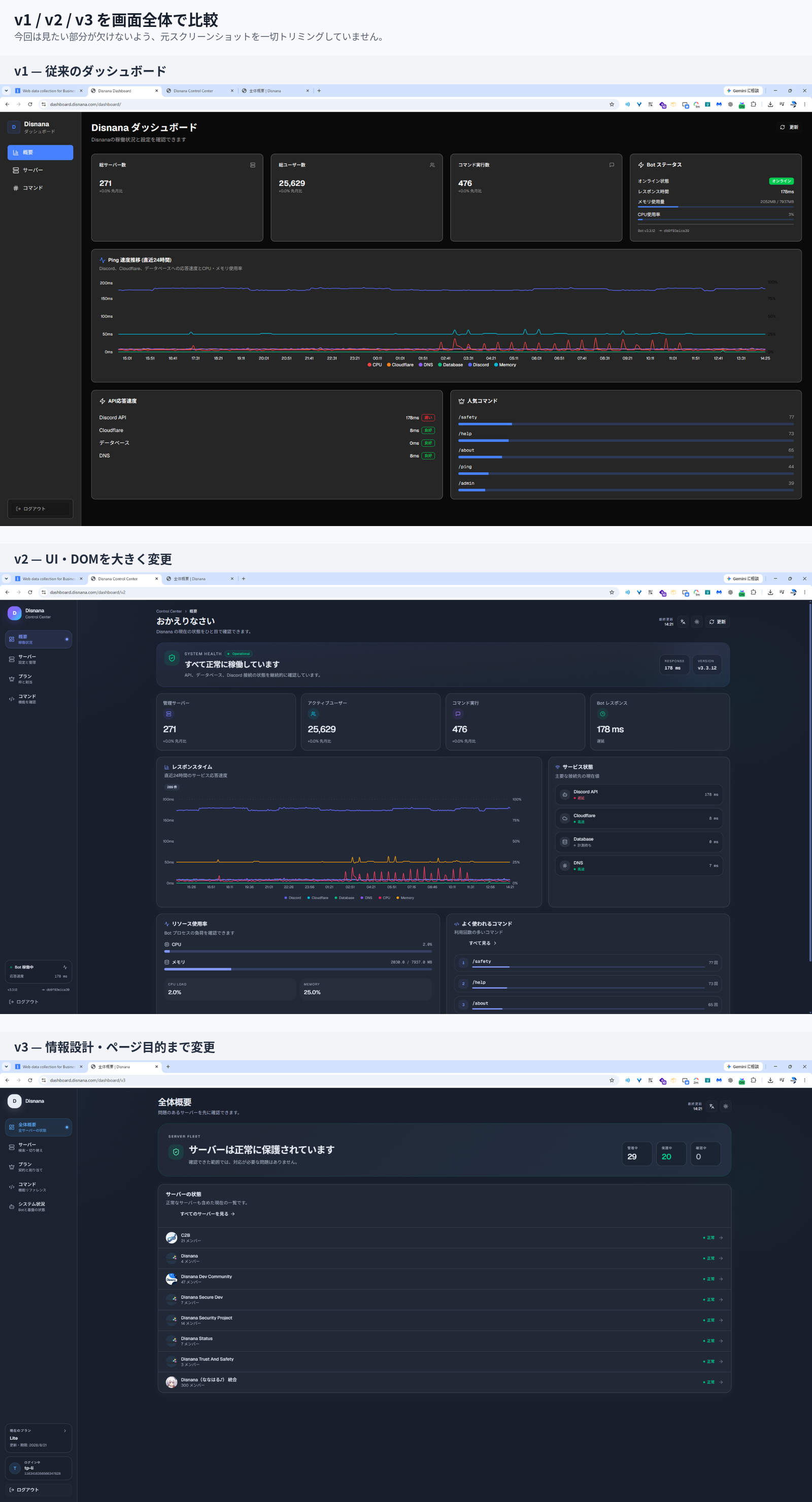The width and height of the screenshot is (812, 1502).
Task: Select 全体概要 in v3 sidebar
Action: click(39, 1127)
